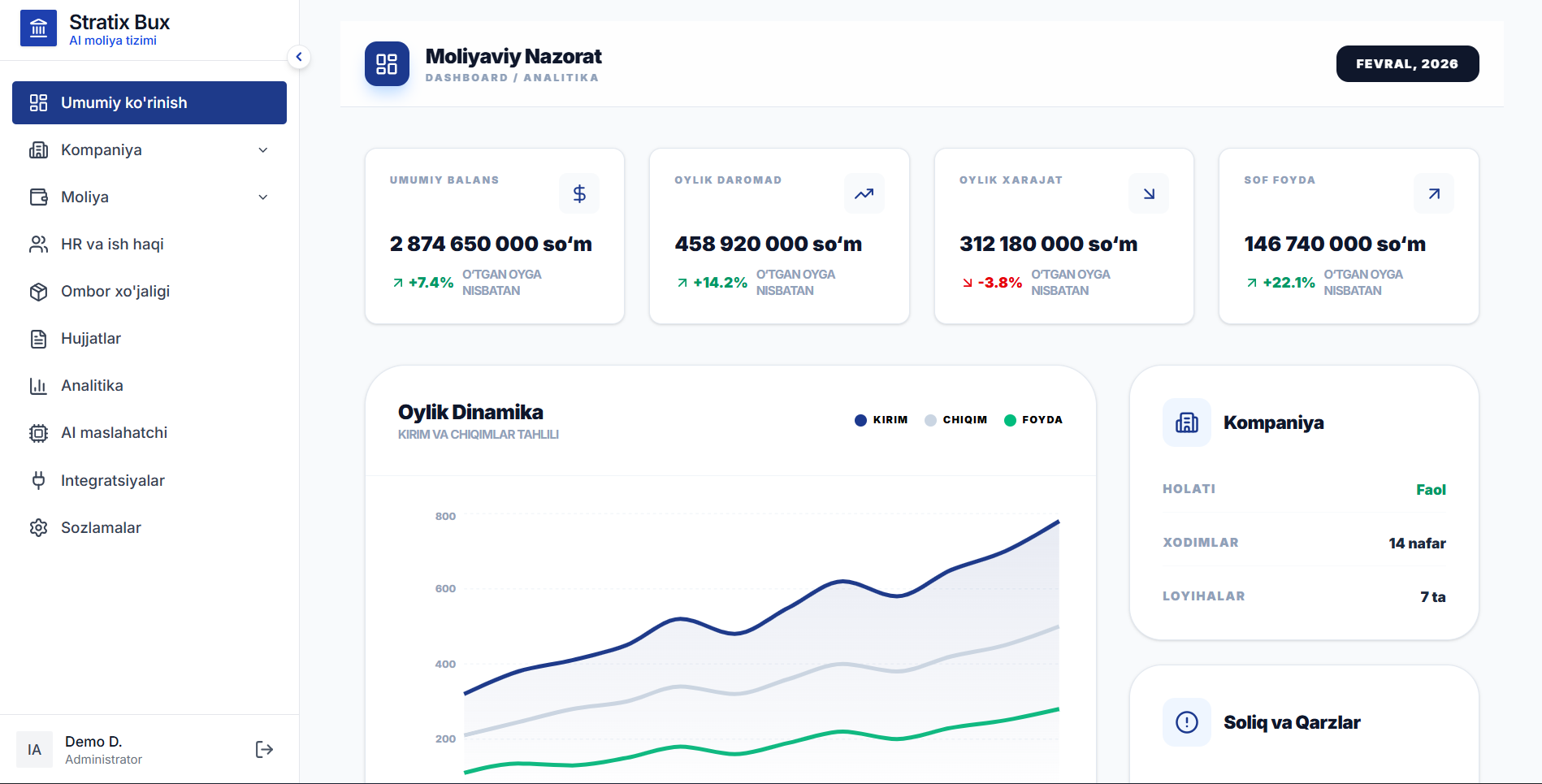The height and width of the screenshot is (784, 1542).
Task: Go to AI maslahatchi page
Action: pyautogui.click(x=114, y=433)
